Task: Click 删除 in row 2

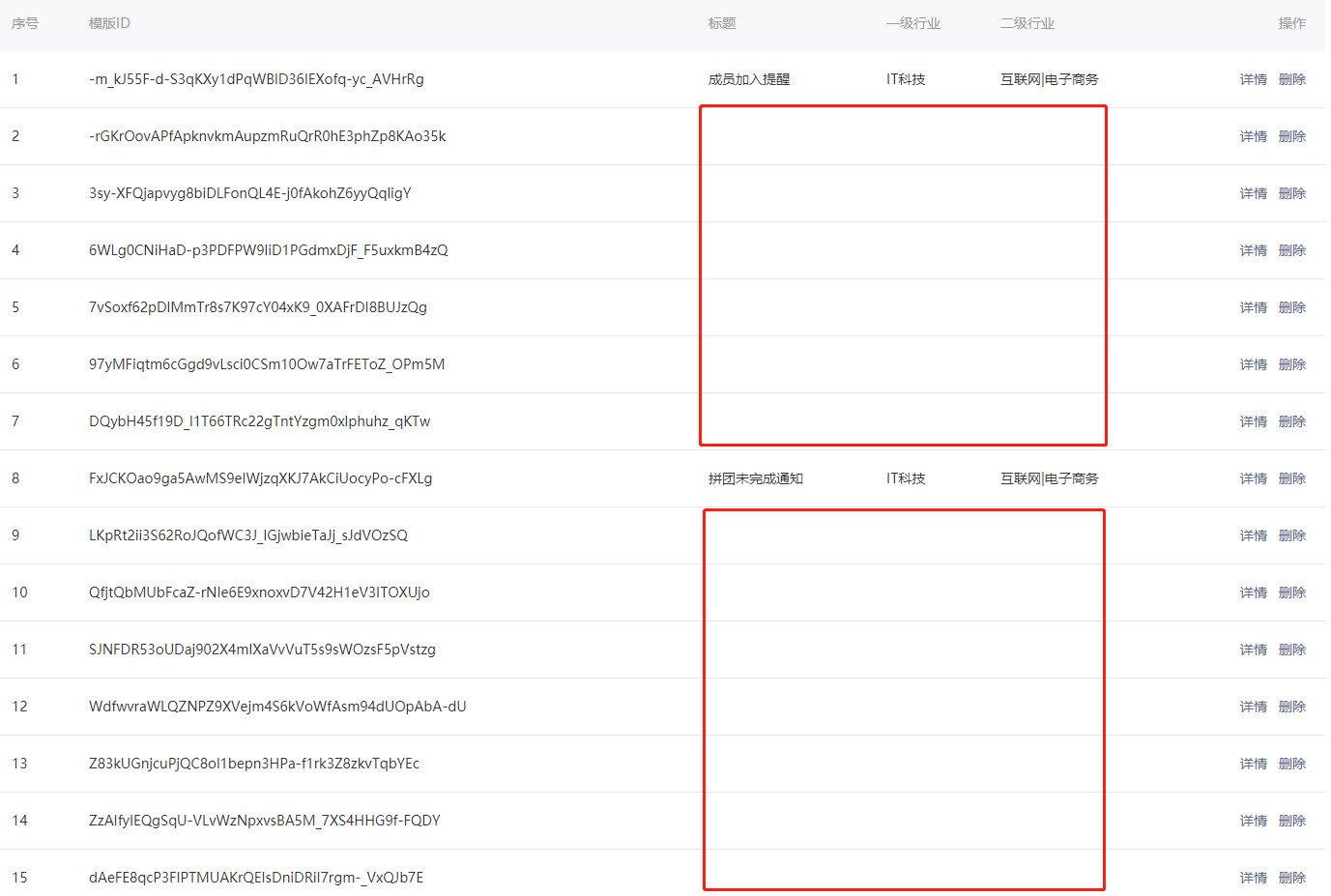Action: click(1291, 136)
